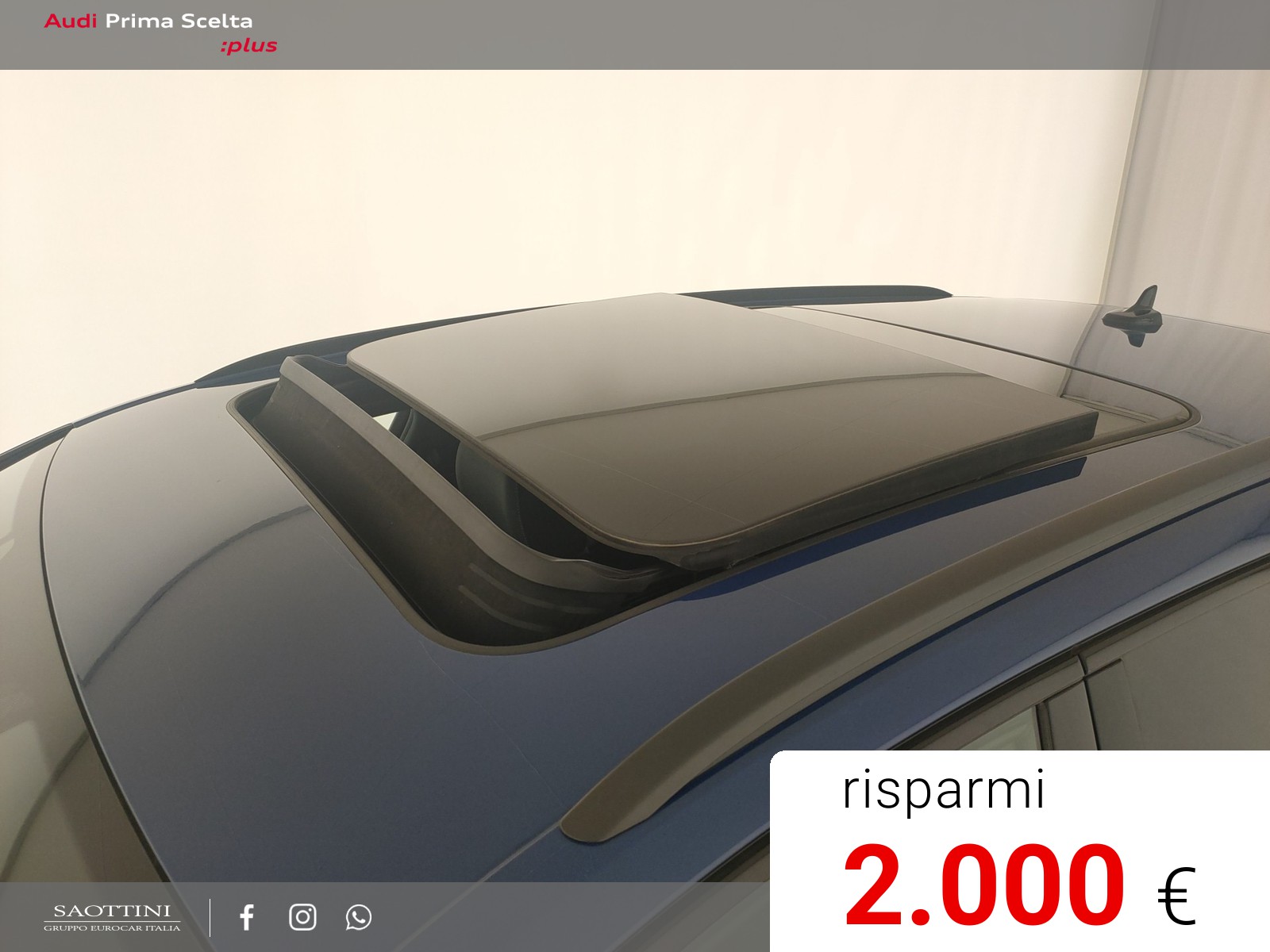1270x952 pixels.
Task: Select the Gruppo Eurocar Italia caption
Action: [112, 927]
